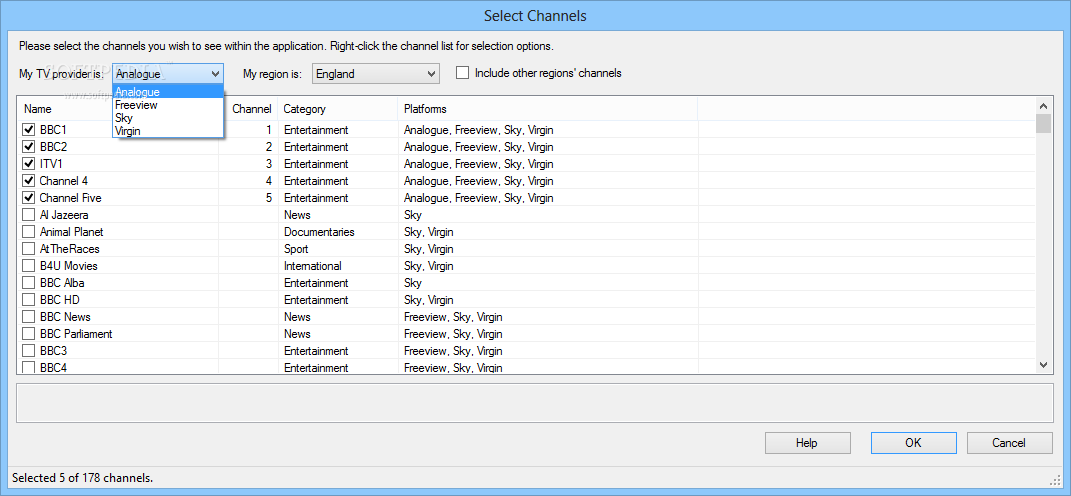Tick the BBC News channel checkbox

tap(29, 317)
